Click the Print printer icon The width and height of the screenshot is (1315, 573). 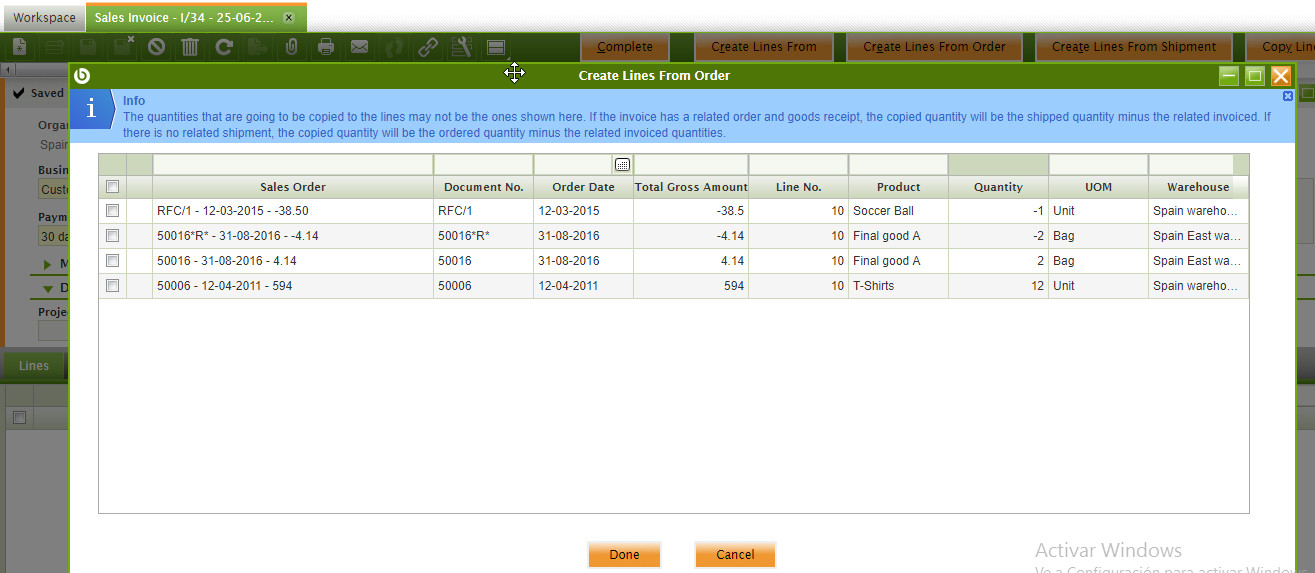pos(326,47)
